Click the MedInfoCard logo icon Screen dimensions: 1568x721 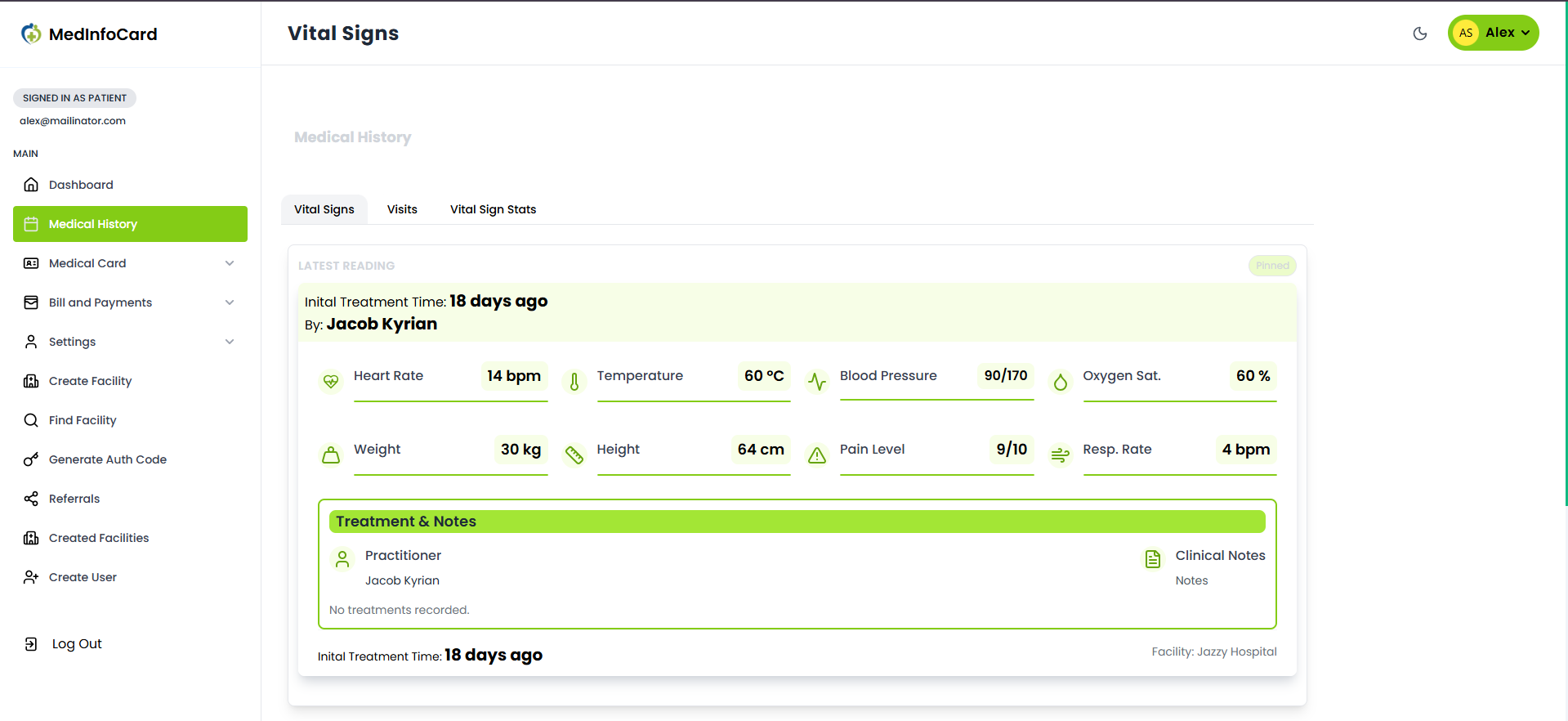coord(31,34)
